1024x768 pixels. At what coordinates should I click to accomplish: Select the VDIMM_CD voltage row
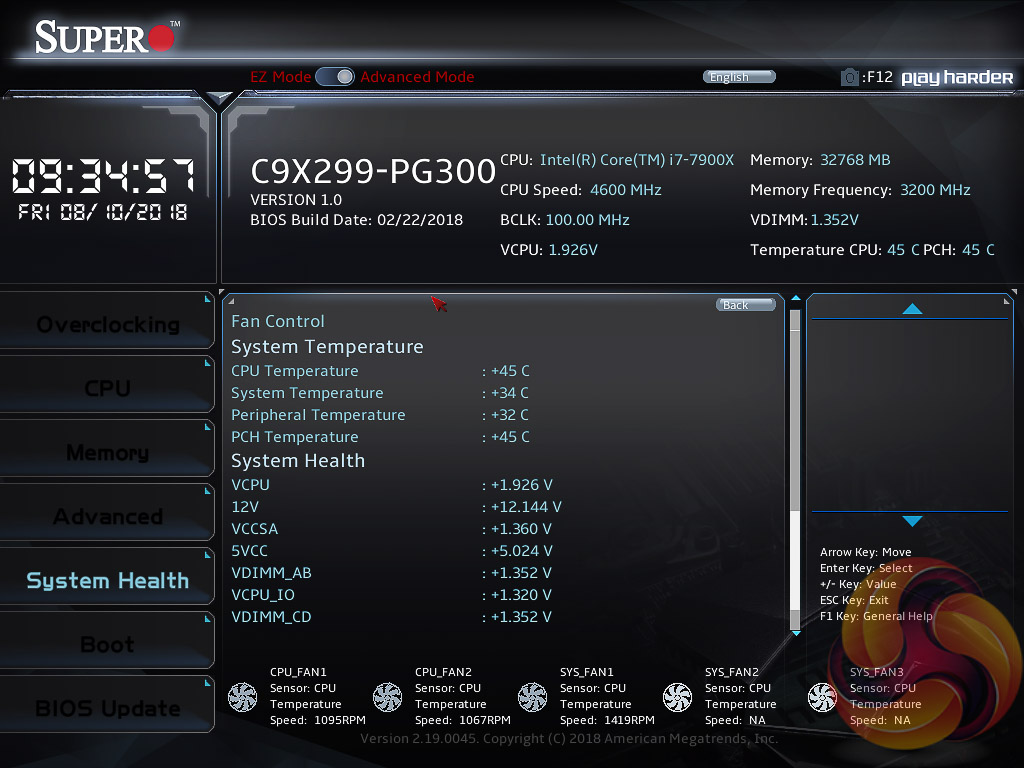[x=392, y=617]
